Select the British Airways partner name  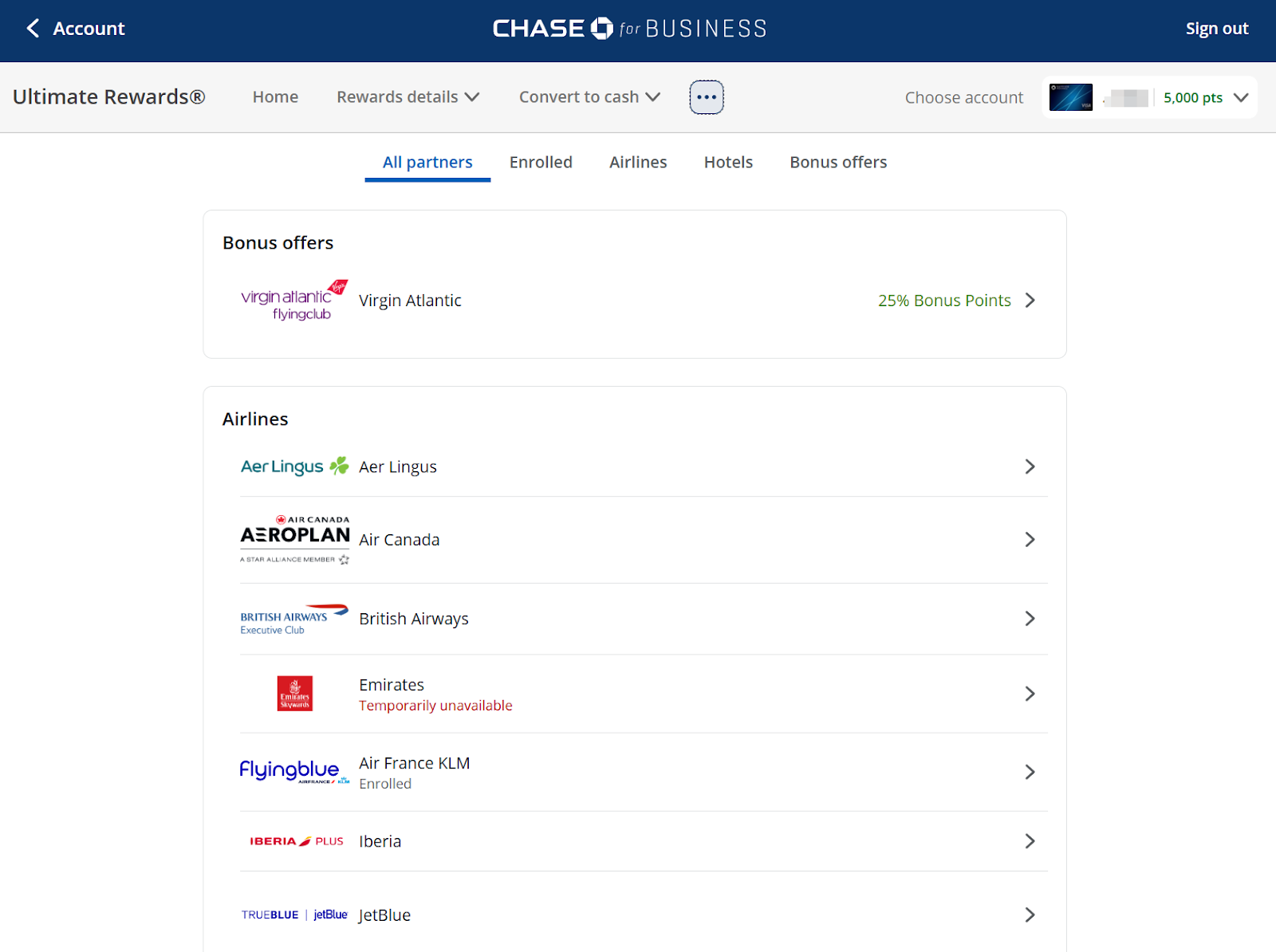(x=414, y=620)
